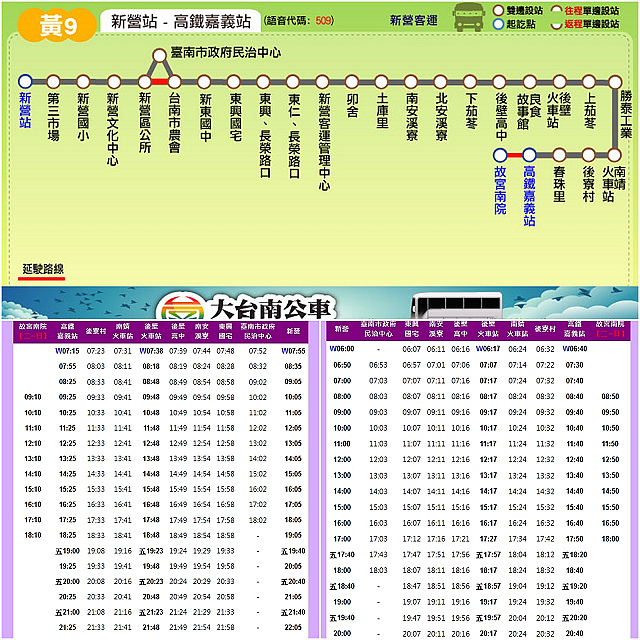
Task: Select the 北安溪寮 stop circle
Action: 440,82
